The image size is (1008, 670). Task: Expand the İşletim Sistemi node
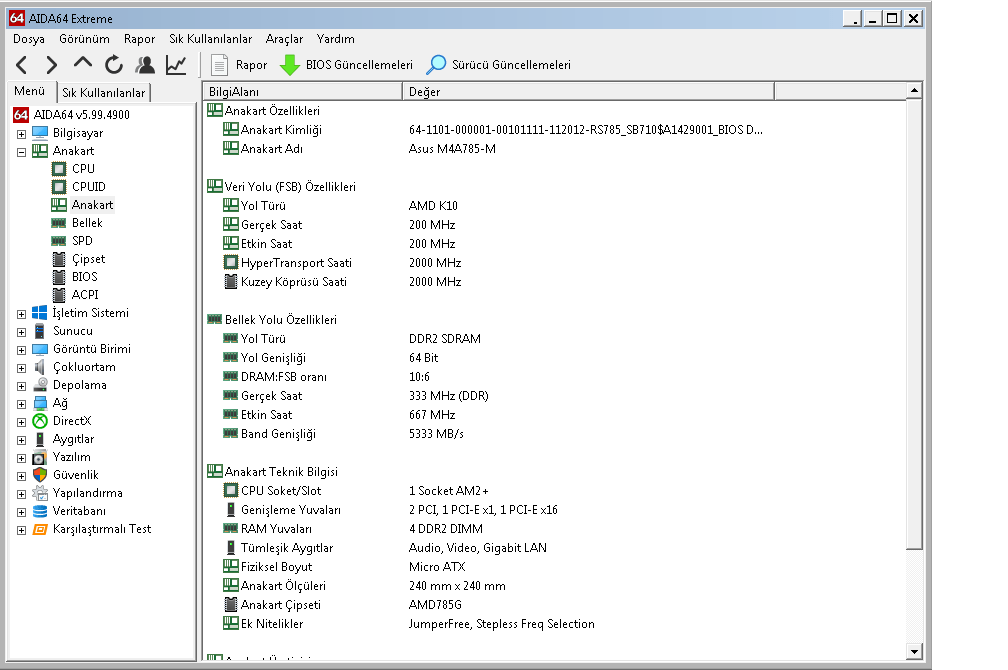click(x=21, y=314)
